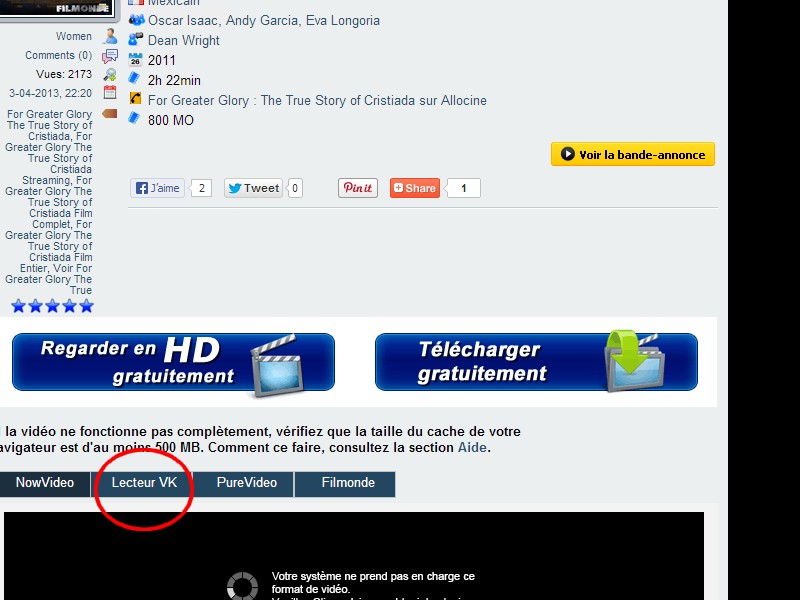Pin the film using Pin it
This screenshot has height=600, width=800.
click(x=358, y=188)
